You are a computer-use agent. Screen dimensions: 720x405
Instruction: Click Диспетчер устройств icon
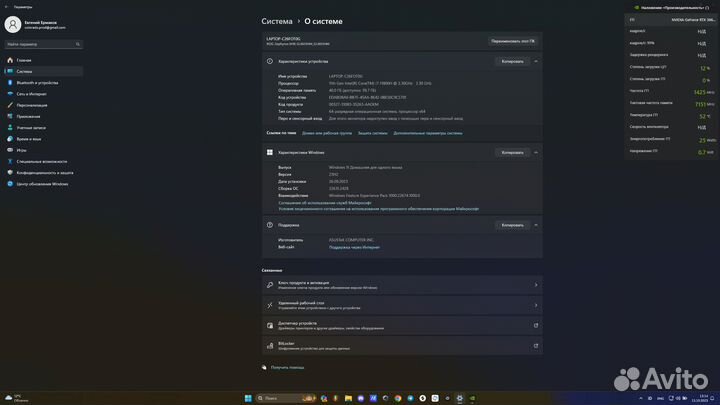[270, 326]
